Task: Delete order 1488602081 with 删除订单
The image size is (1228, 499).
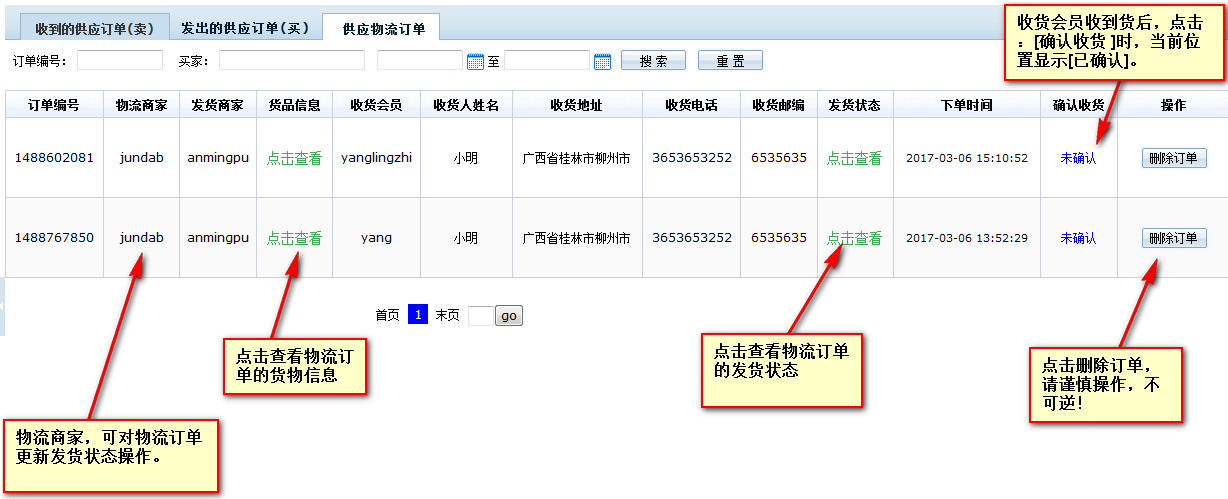Action: coord(1173,158)
